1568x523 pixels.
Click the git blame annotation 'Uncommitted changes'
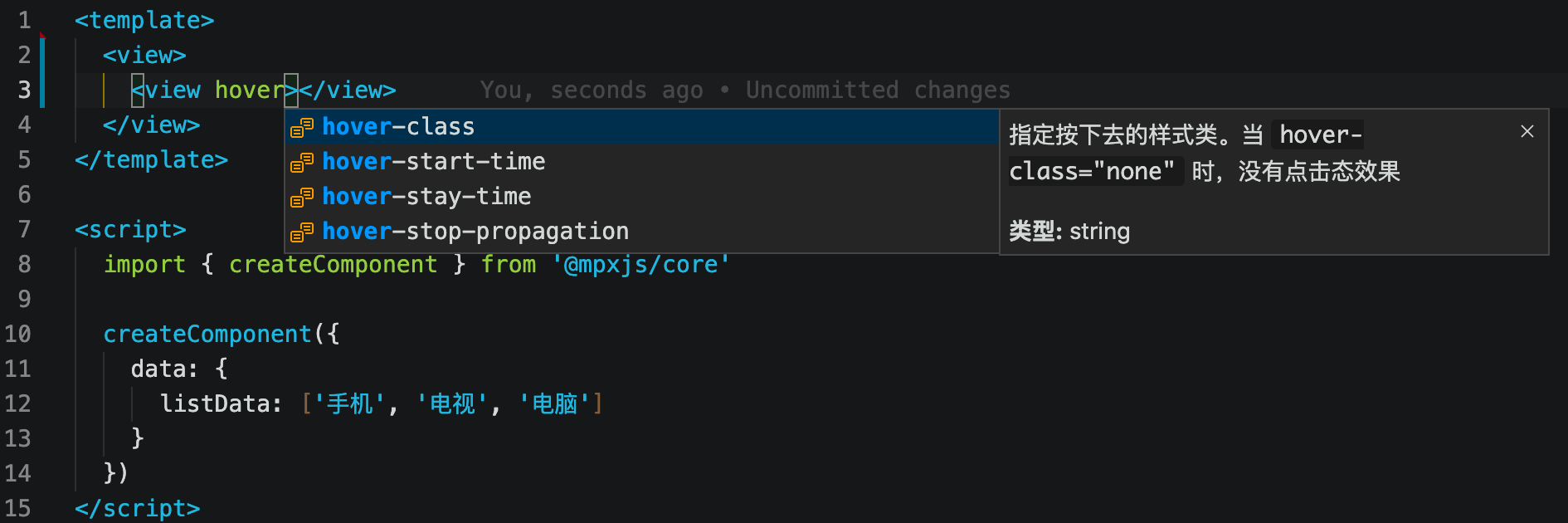(878, 90)
